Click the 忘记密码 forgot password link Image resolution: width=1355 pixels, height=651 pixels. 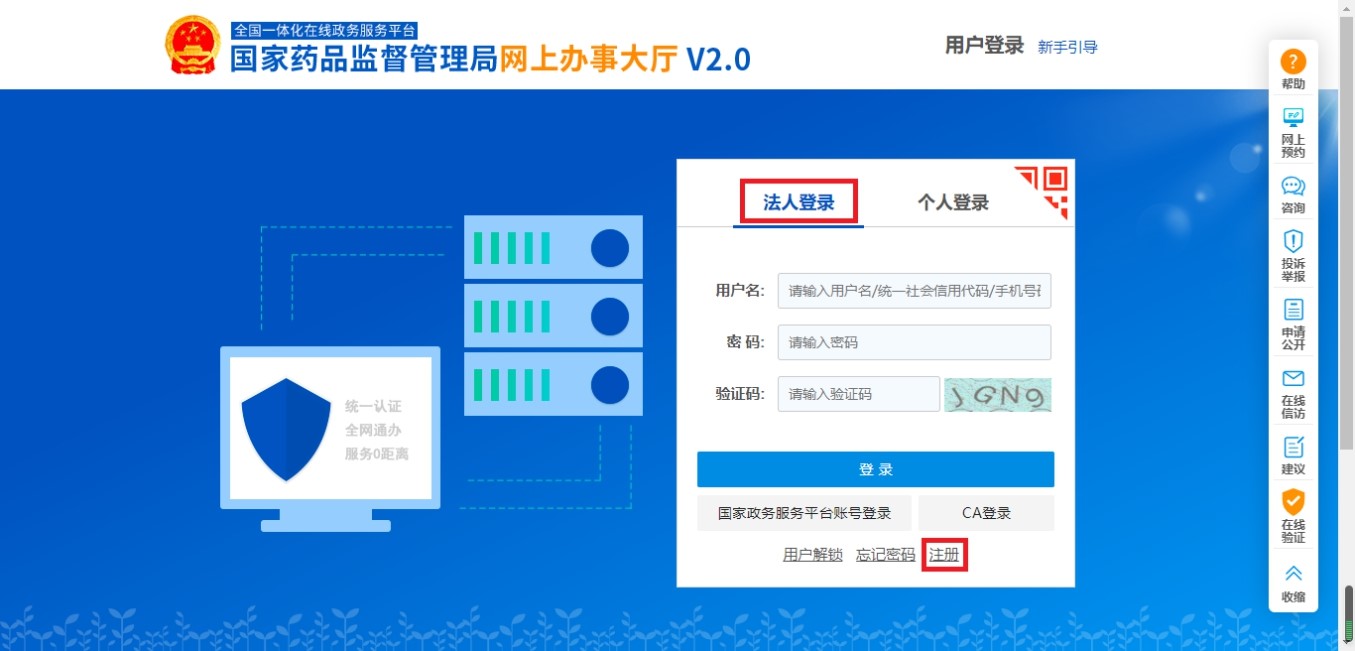coord(884,553)
